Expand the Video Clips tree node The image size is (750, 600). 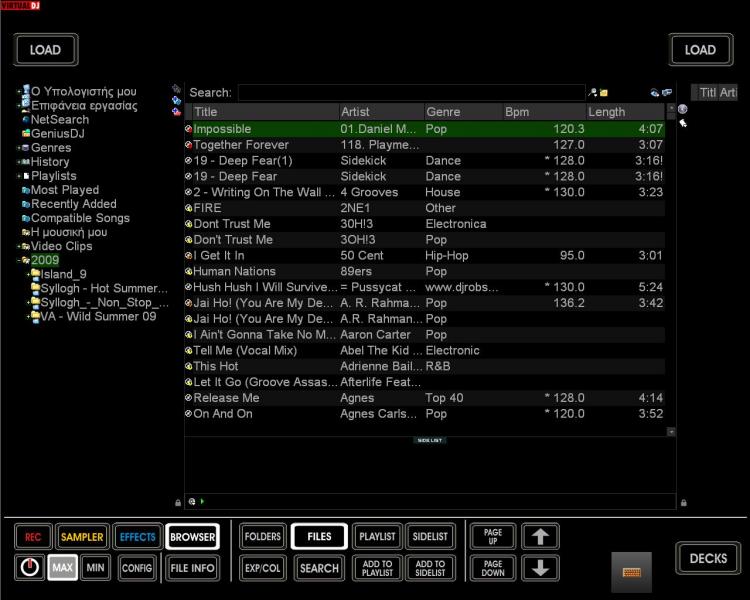tap(19, 246)
